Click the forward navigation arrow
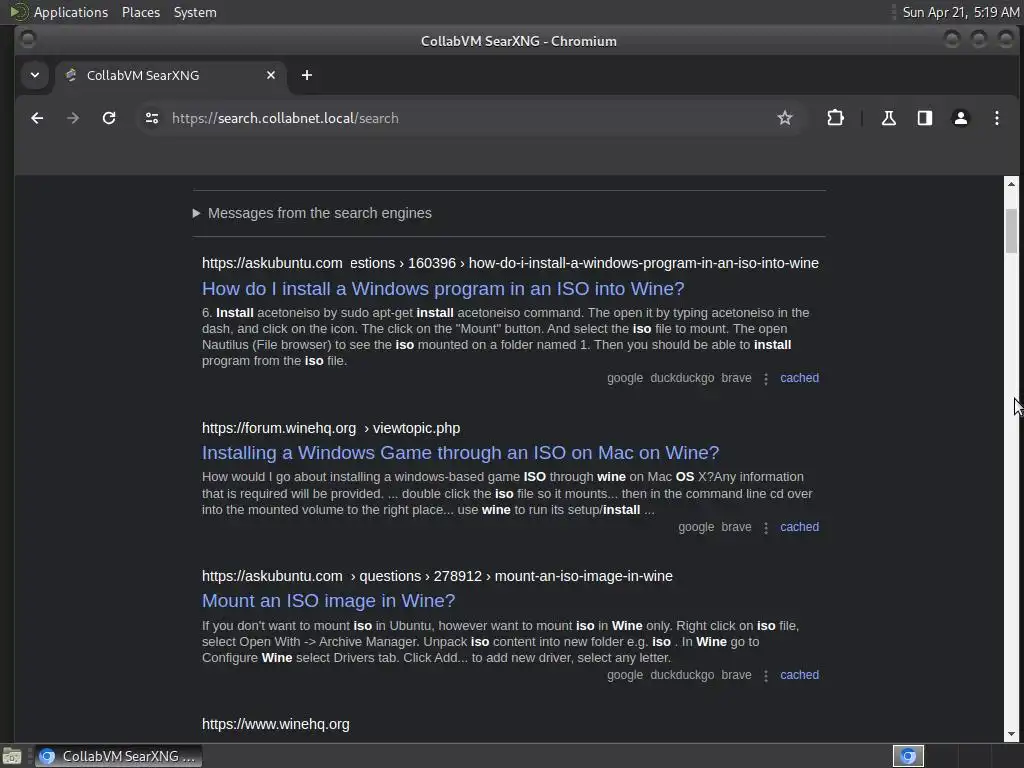The width and height of the screenshot is (1024, 768). pyautogui.click(x=73, y=118)
